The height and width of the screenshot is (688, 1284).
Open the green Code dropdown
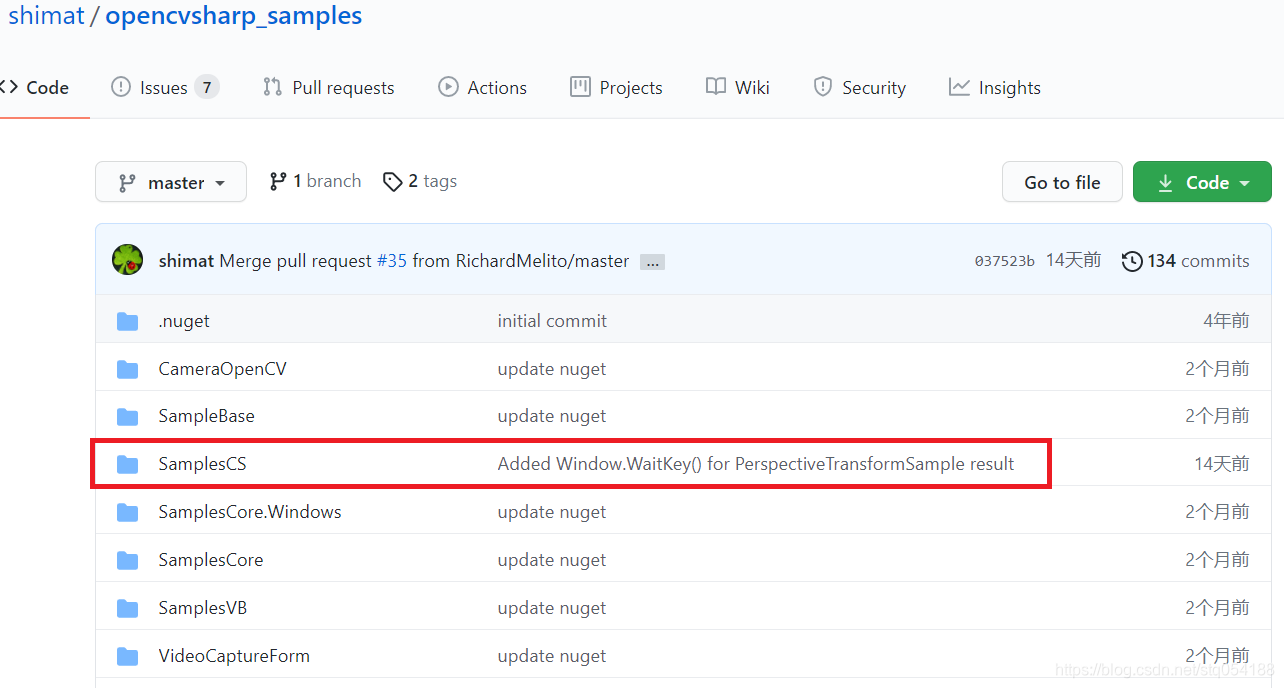1202,182
